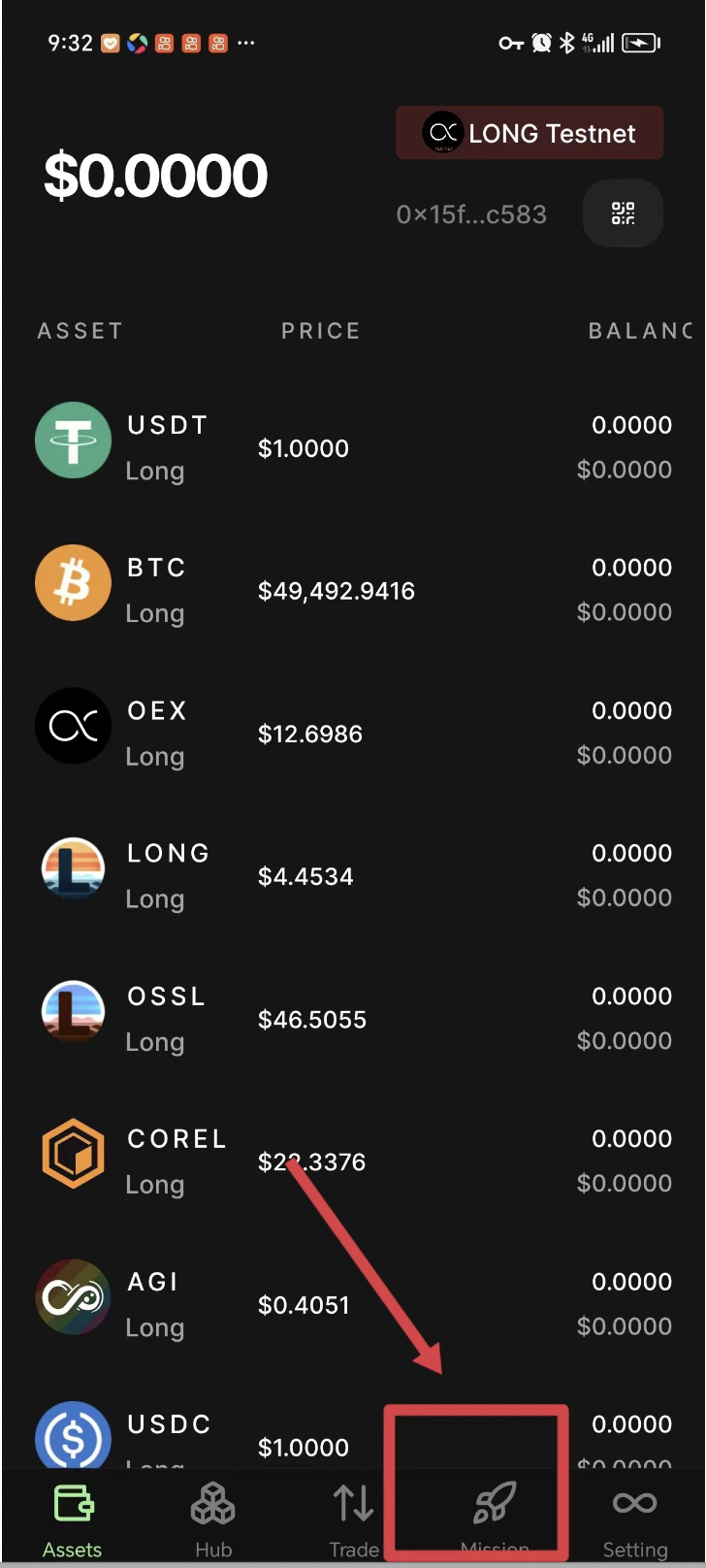Viewport: 706px width, 1568px height.
Task: Select the BTC price $49,492.9416
Action: pyautogui.click(x=337, y=591)
